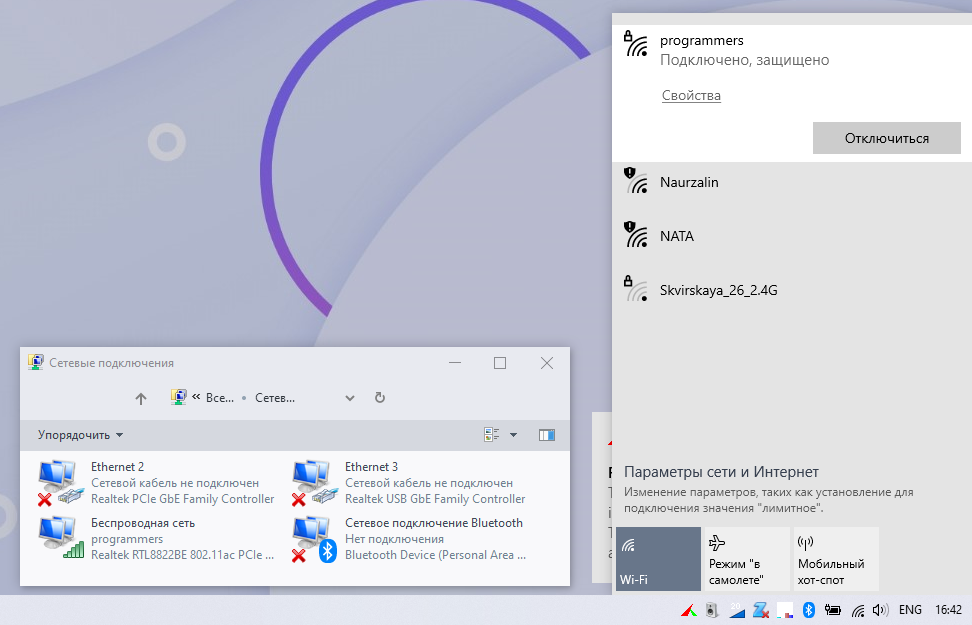Select the Naurzalin Wi-Fi network
The image size is (972, 625).
pos(689,183)
